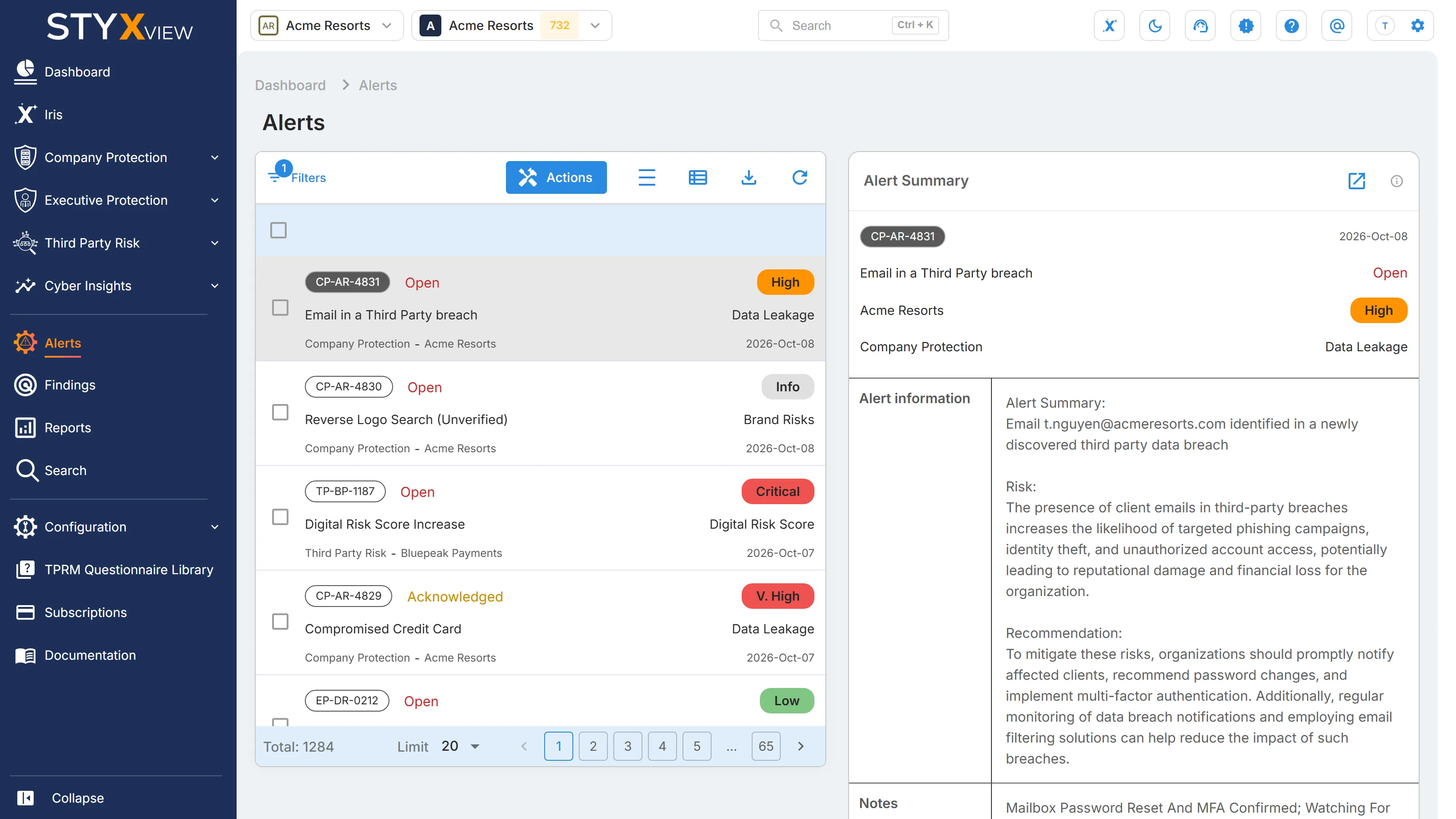Screen dimensions: 1456x819
Task: Jump to page 65 of alerts
Action: tap(766, 746)
